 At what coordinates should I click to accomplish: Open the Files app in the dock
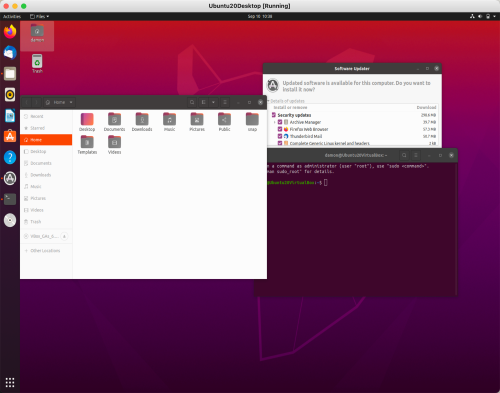(x=10, y=74)
